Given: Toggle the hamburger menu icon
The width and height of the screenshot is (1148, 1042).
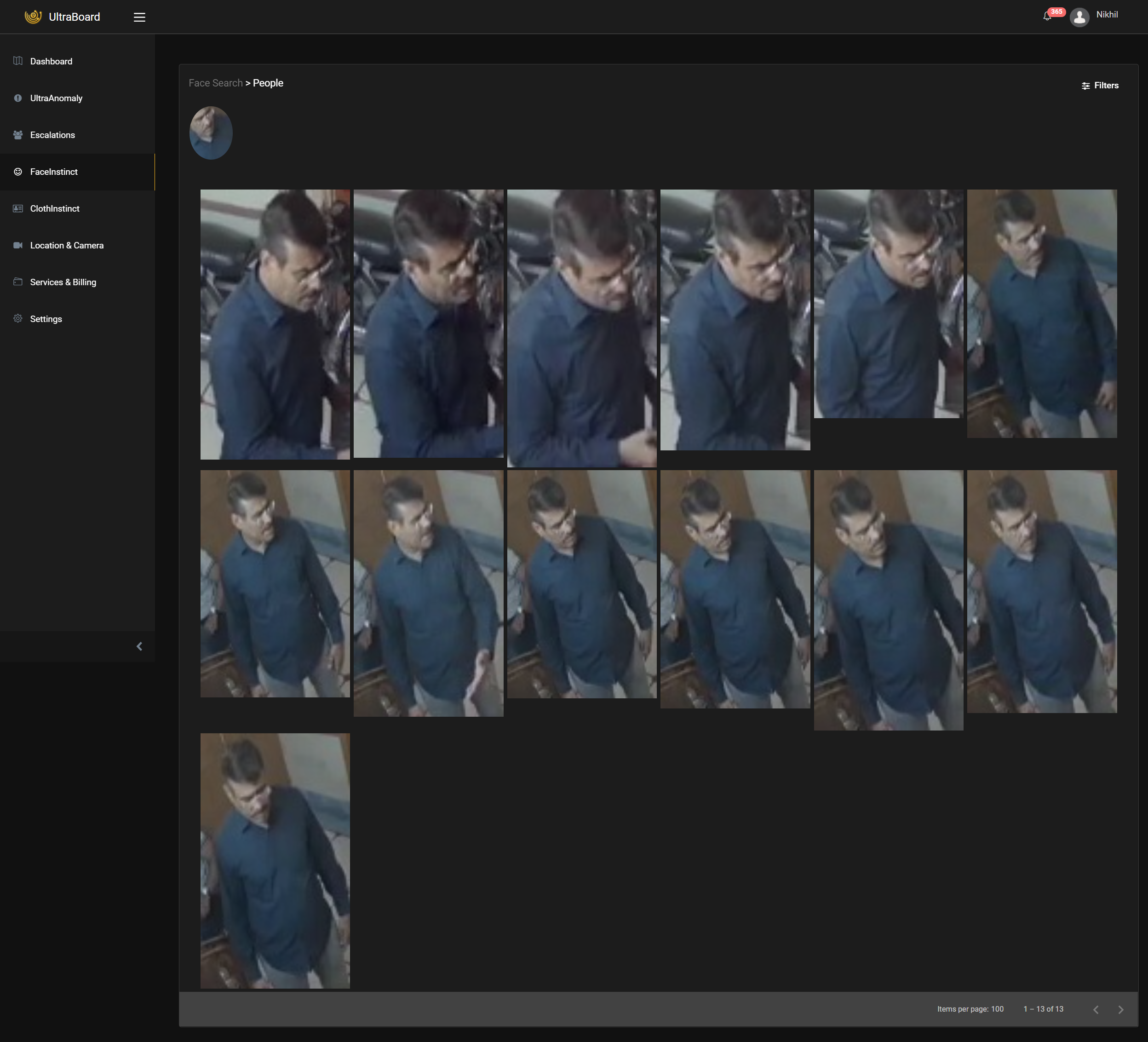Looking at the screenshot, I should (139, 17).
